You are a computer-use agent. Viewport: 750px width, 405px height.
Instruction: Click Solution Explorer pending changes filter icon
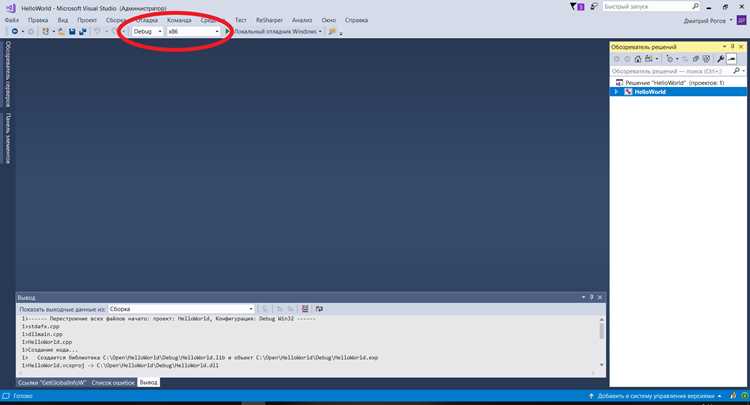click(x=670, y=59)
